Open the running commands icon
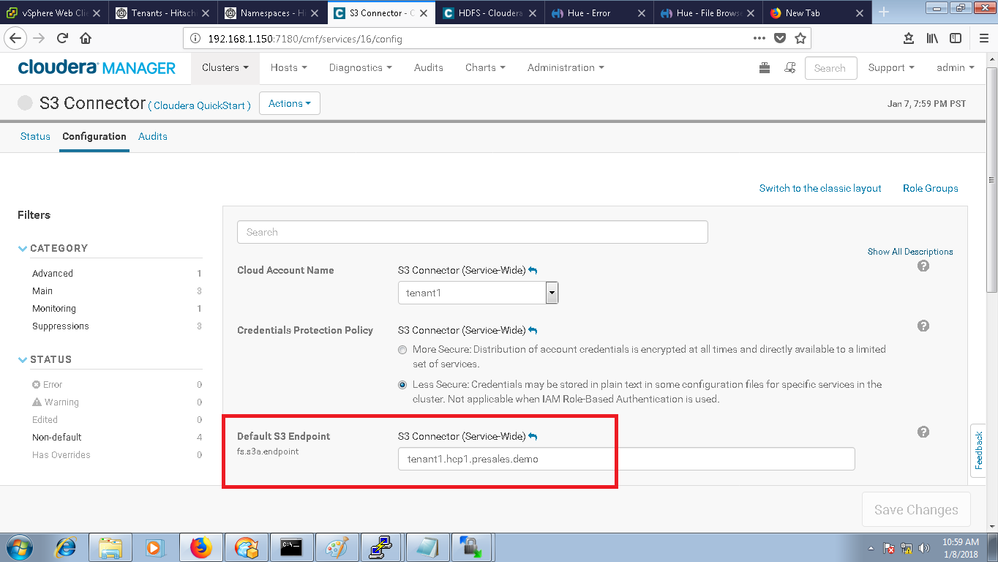Viewport: 998px width, 562px height. point(790,67)
